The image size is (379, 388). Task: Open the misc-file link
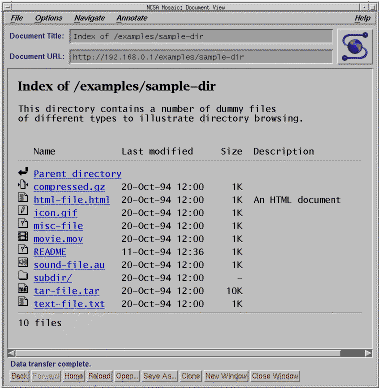pyautogui.click(x=58, y=226)
